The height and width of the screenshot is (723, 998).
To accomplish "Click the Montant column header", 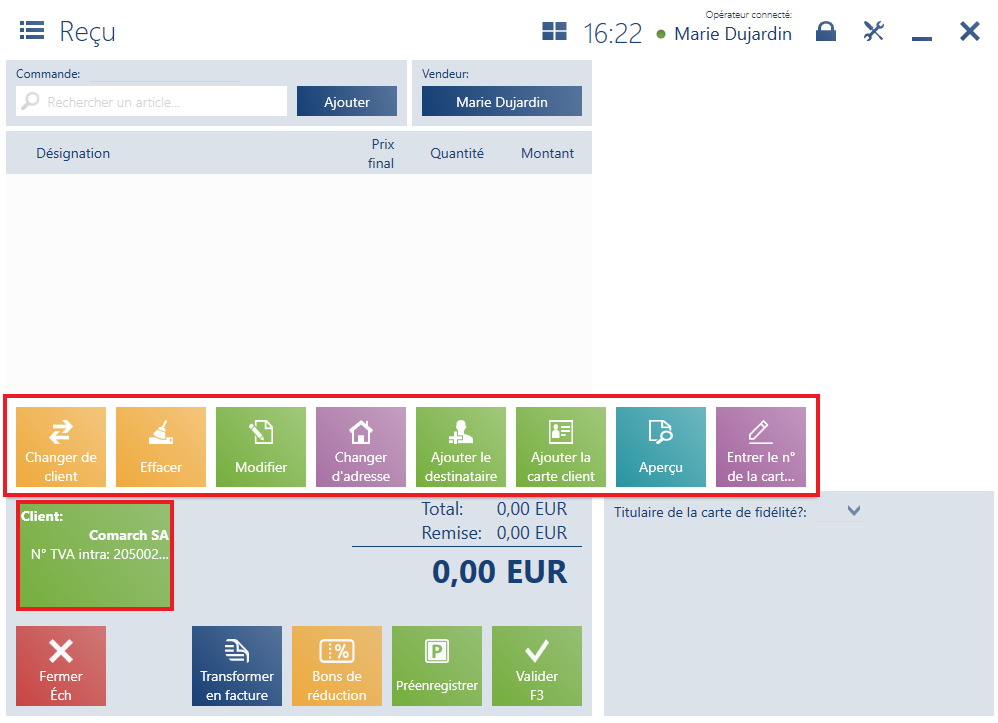I will point(547,153).
